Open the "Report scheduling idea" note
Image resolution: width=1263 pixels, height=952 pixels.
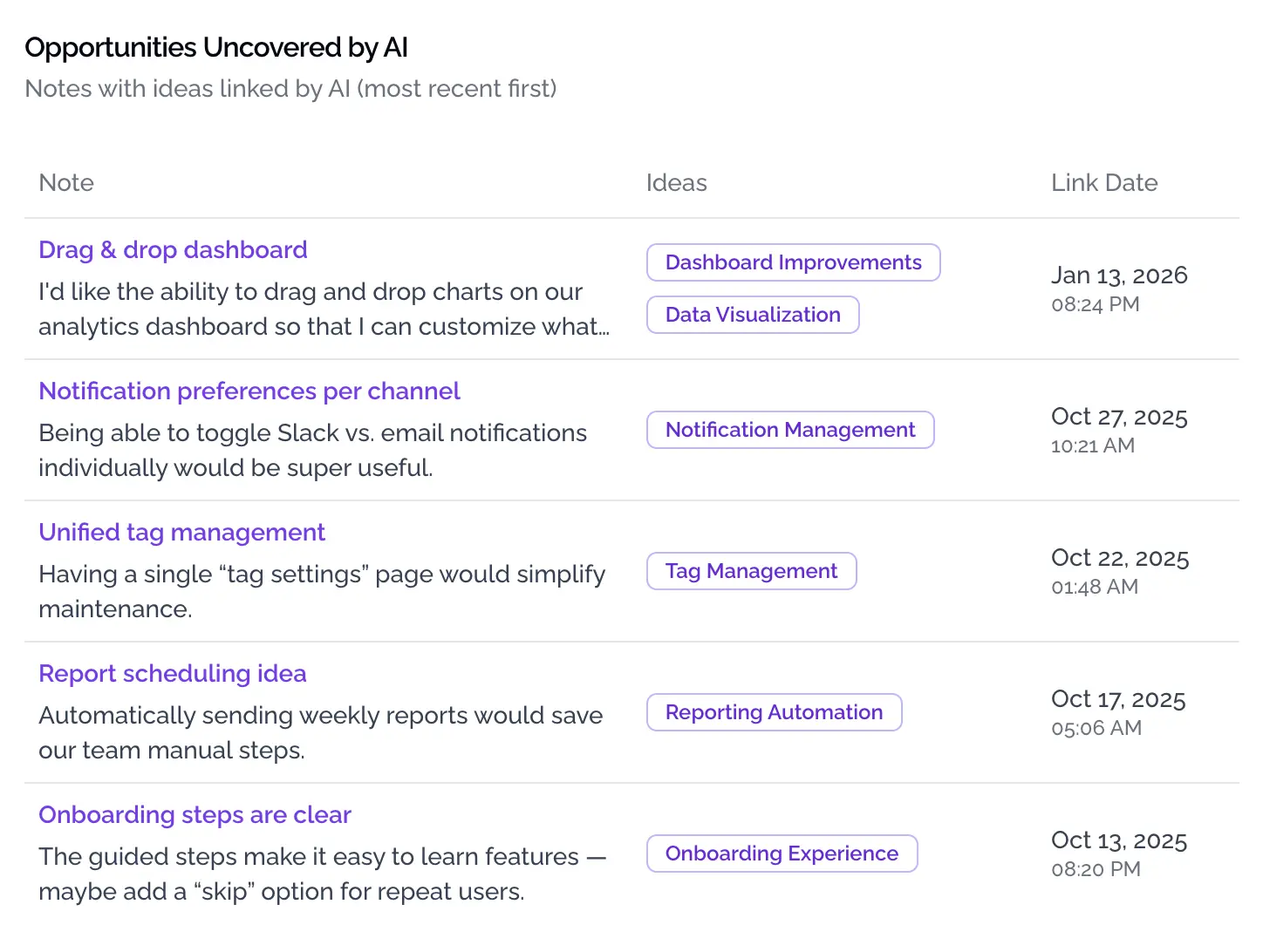click(x=172, y=673)
